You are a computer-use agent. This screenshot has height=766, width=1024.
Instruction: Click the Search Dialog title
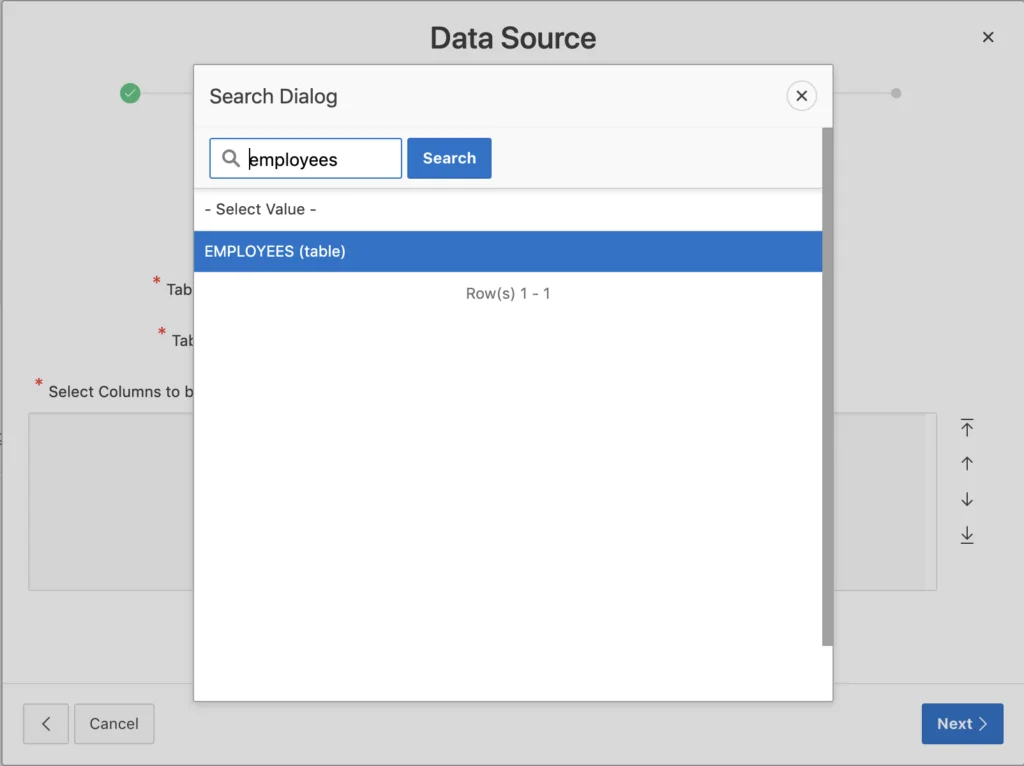[274, 97]
